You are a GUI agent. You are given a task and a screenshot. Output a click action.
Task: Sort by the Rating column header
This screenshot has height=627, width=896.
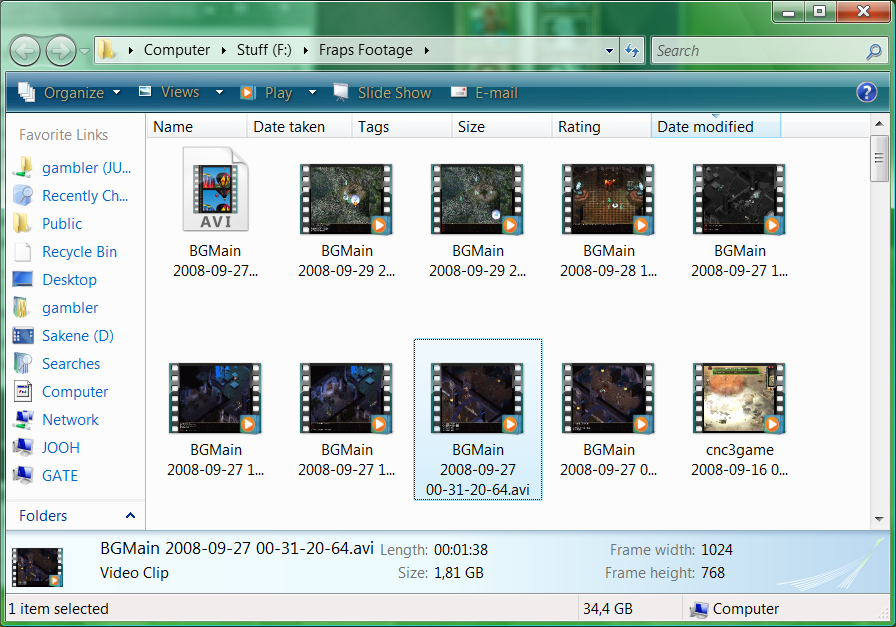coord(602,126)
